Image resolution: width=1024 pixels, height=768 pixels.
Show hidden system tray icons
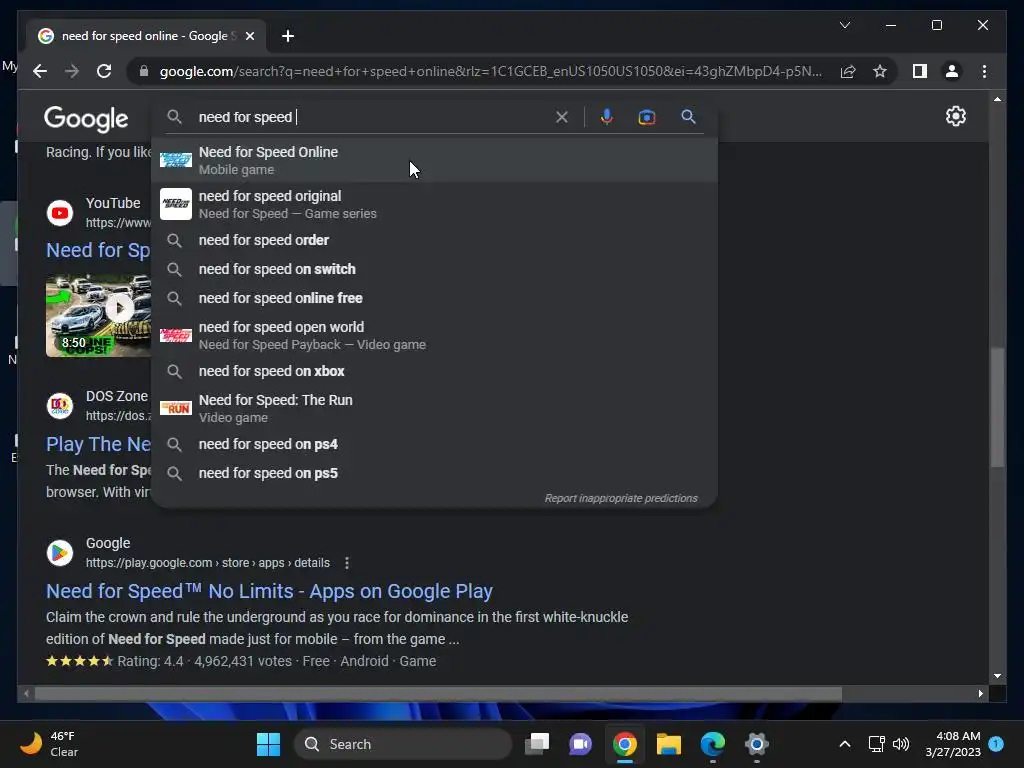tap(844, 744)
